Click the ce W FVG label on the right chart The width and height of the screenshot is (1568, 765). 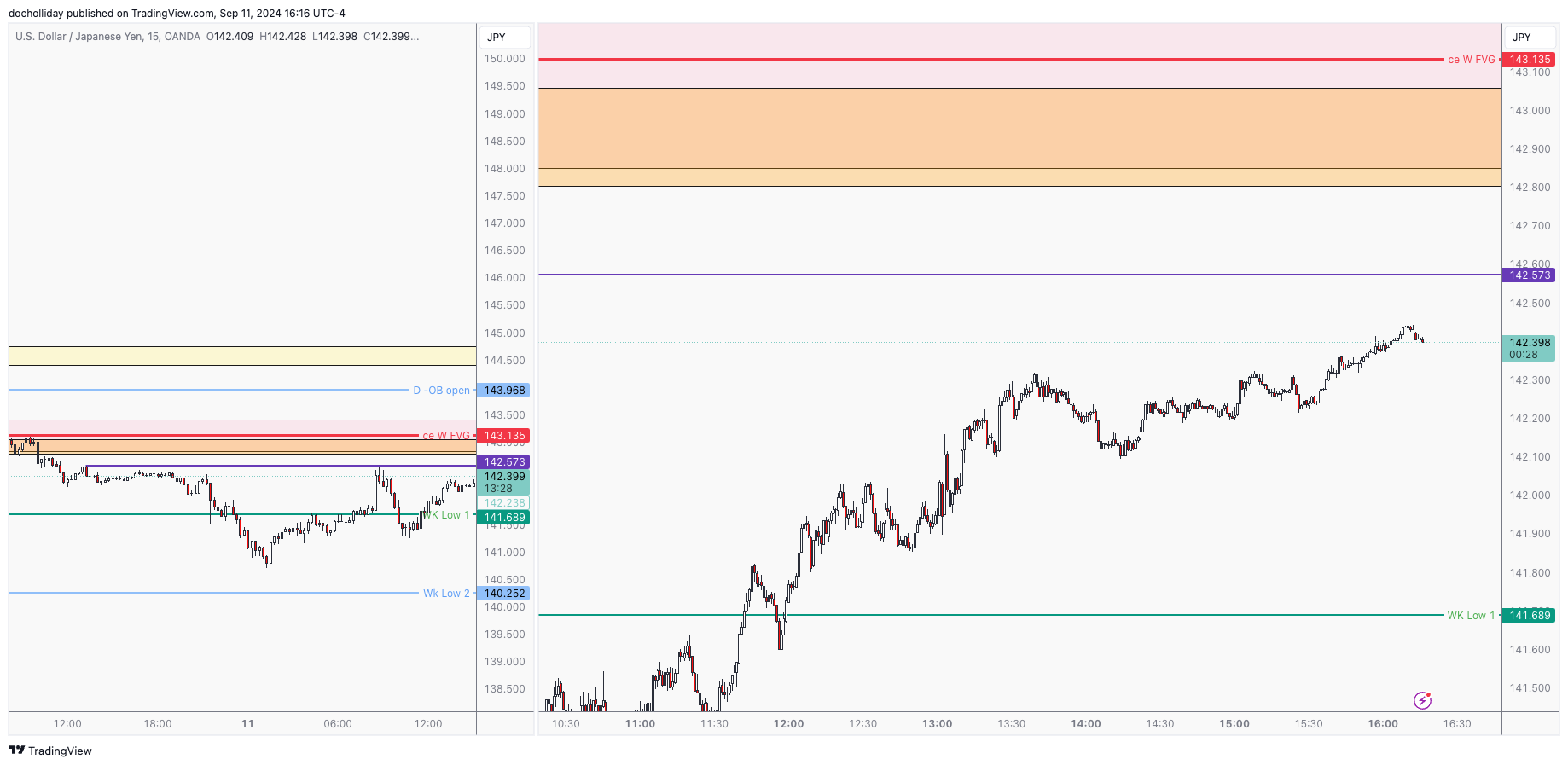pyautogui.click(x=1472, y=60)
